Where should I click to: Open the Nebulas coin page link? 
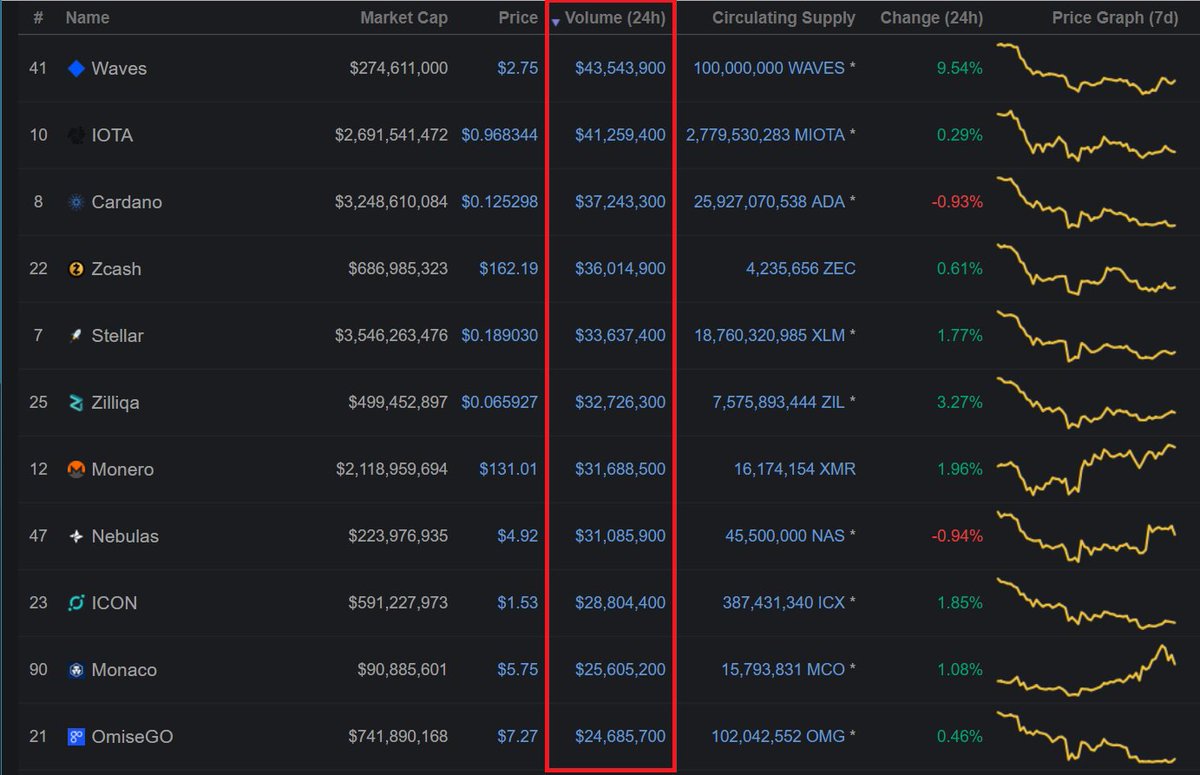pyautogui.click(x=125, y=536)
